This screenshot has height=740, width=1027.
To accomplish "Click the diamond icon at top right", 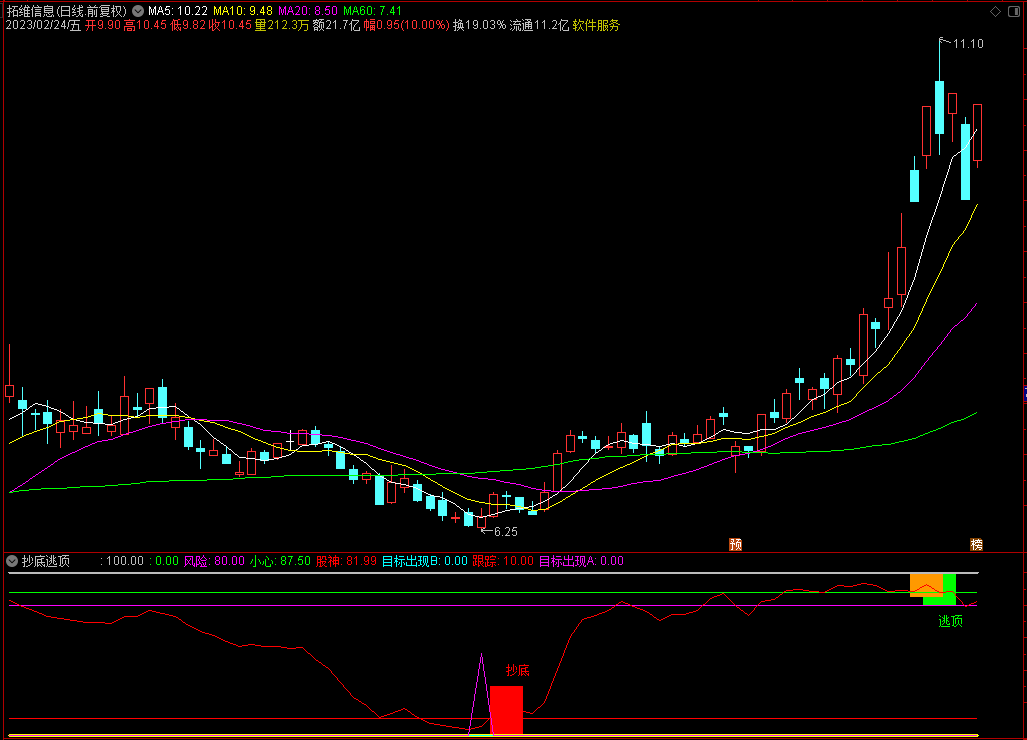I will click(x=996, y=11).
